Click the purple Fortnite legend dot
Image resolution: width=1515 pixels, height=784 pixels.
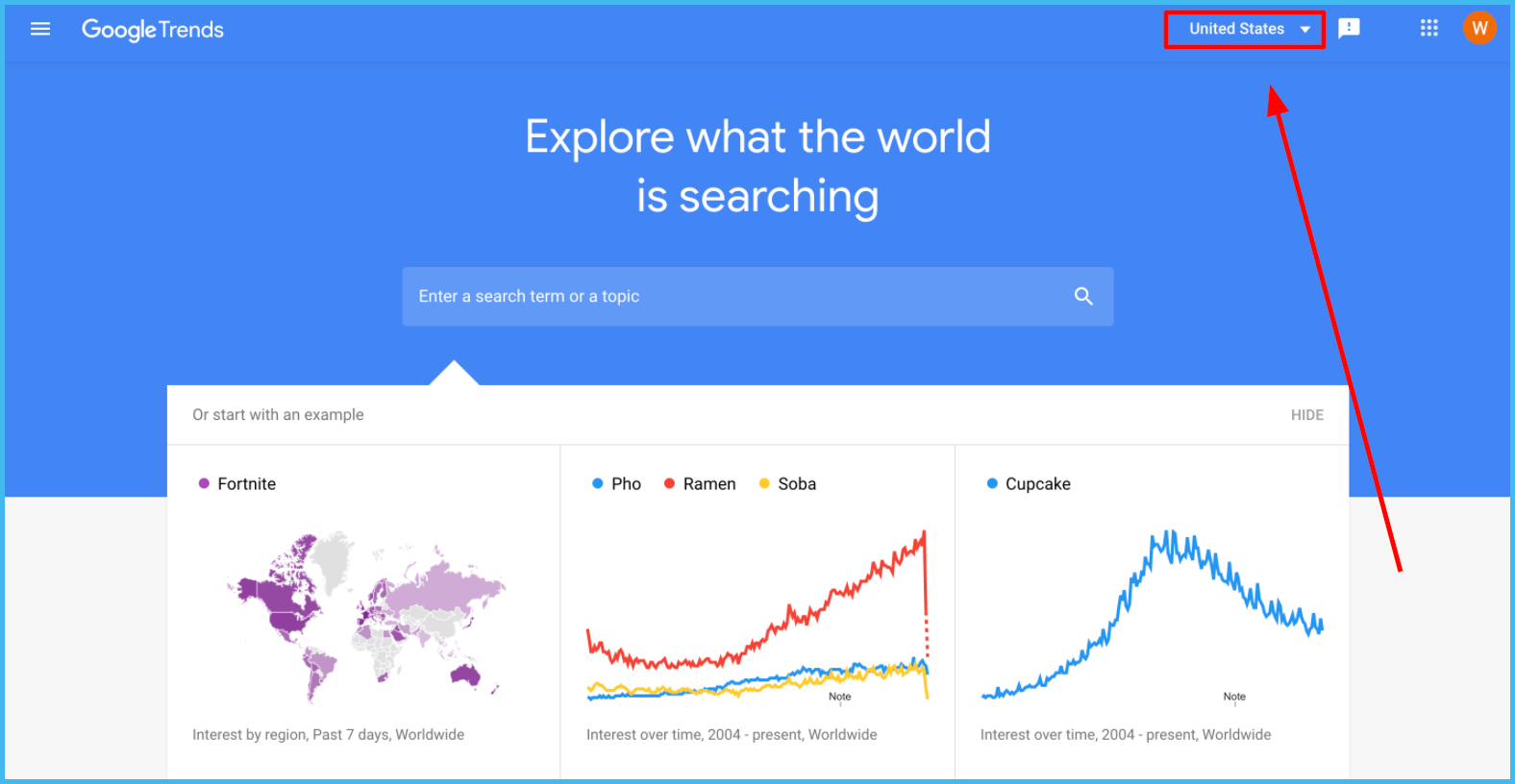[204, 483]
